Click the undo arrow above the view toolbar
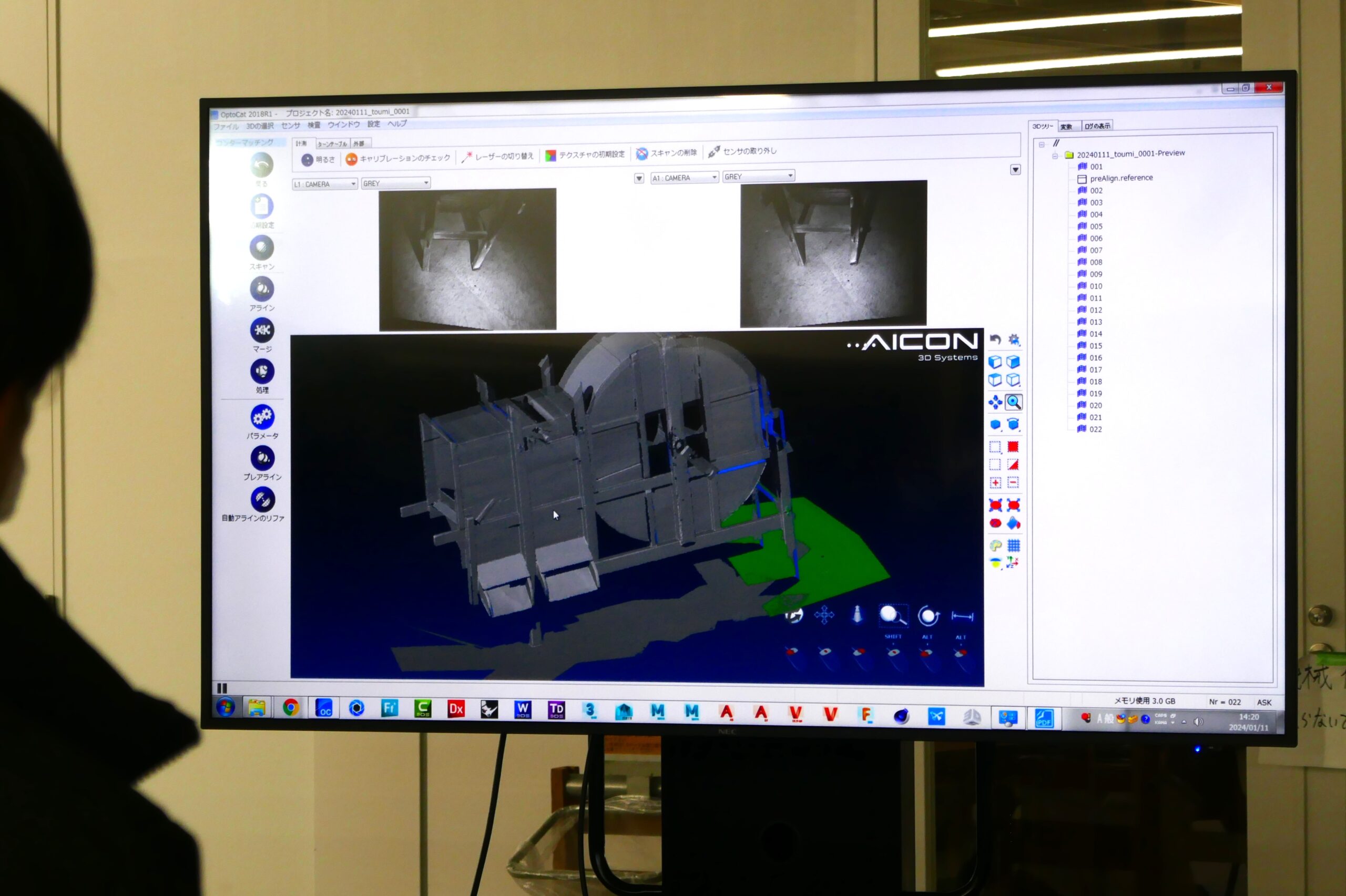 [x=995, y=339]
